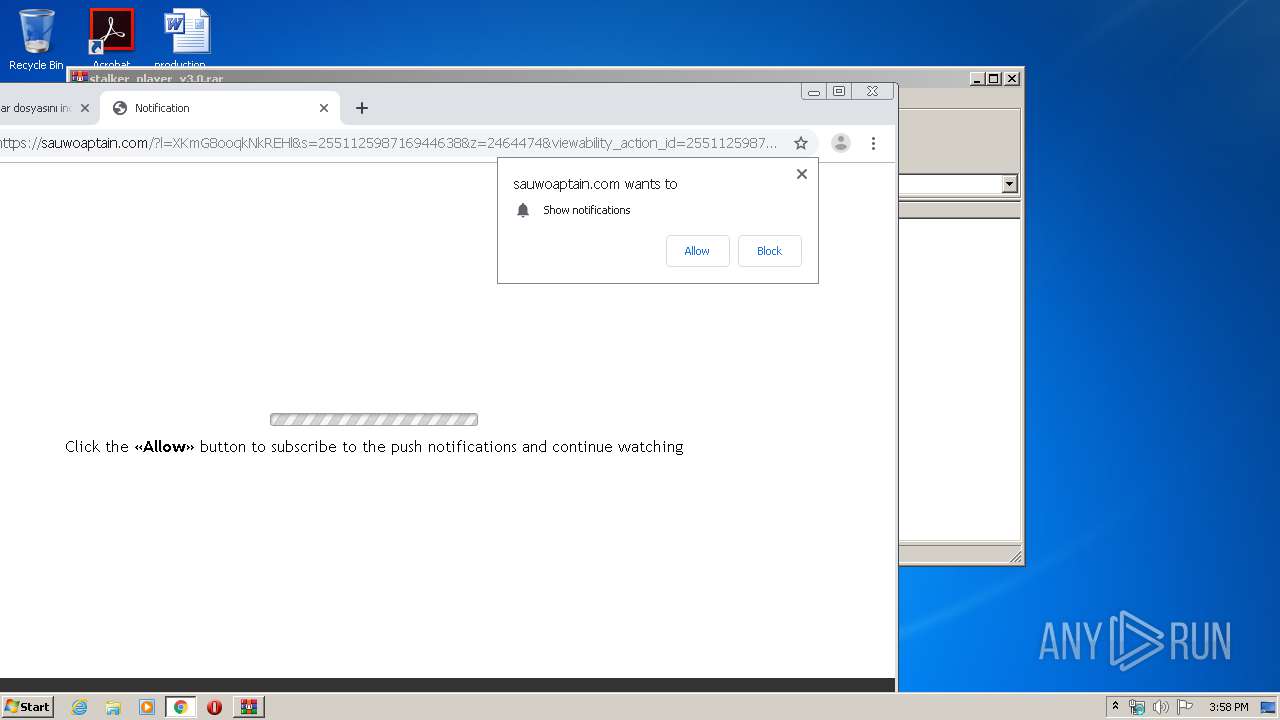Click the striped loading progress bar
This screenshot has width=1280, height=720.
(374, 420)
